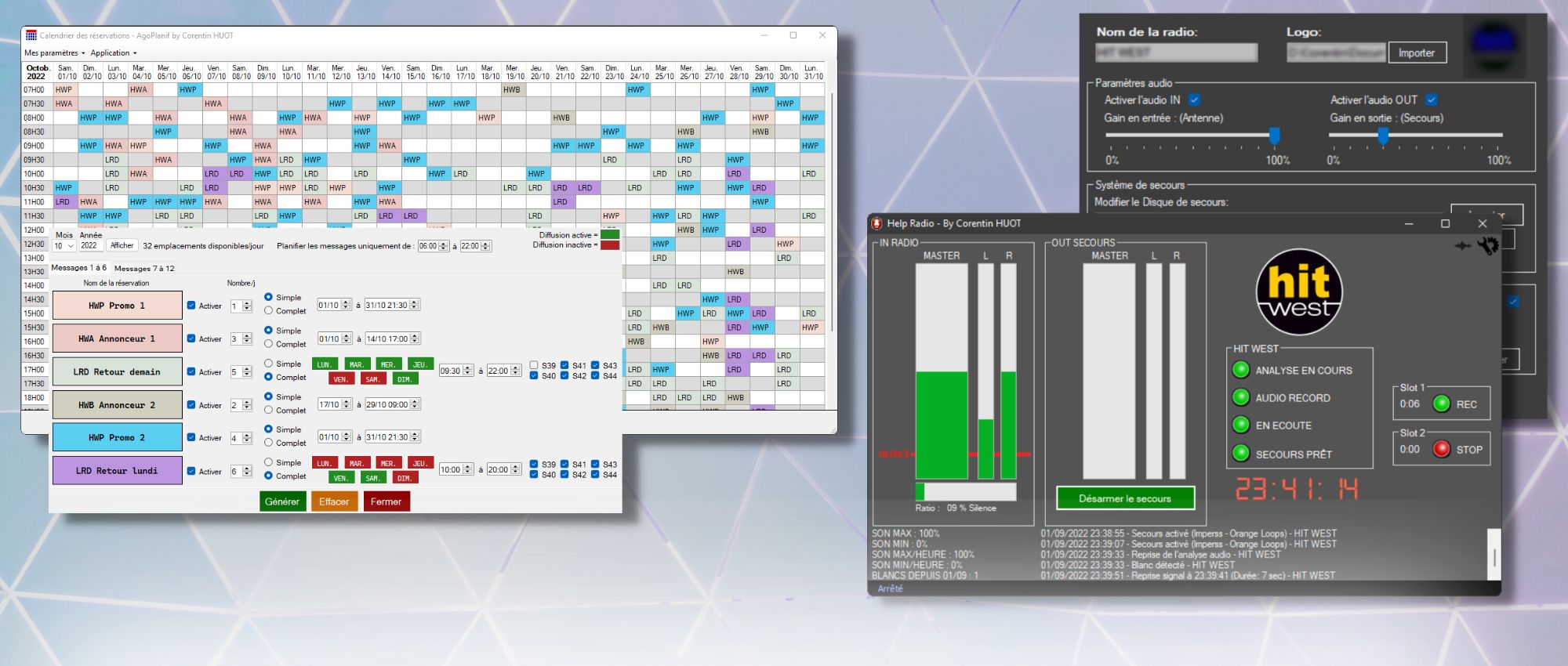Click the radio logo preview in settings window

(1494, 45)
